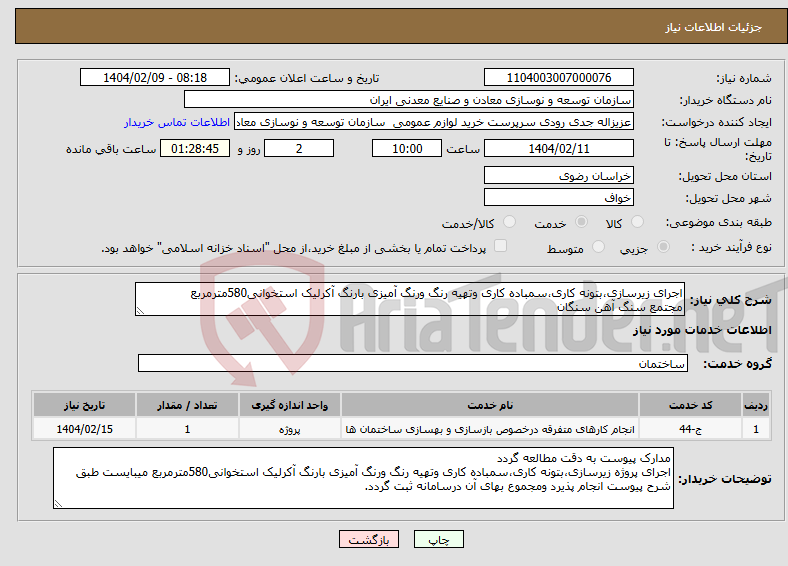
Task: Select the کالا radio button
Action: coord(637,222)
